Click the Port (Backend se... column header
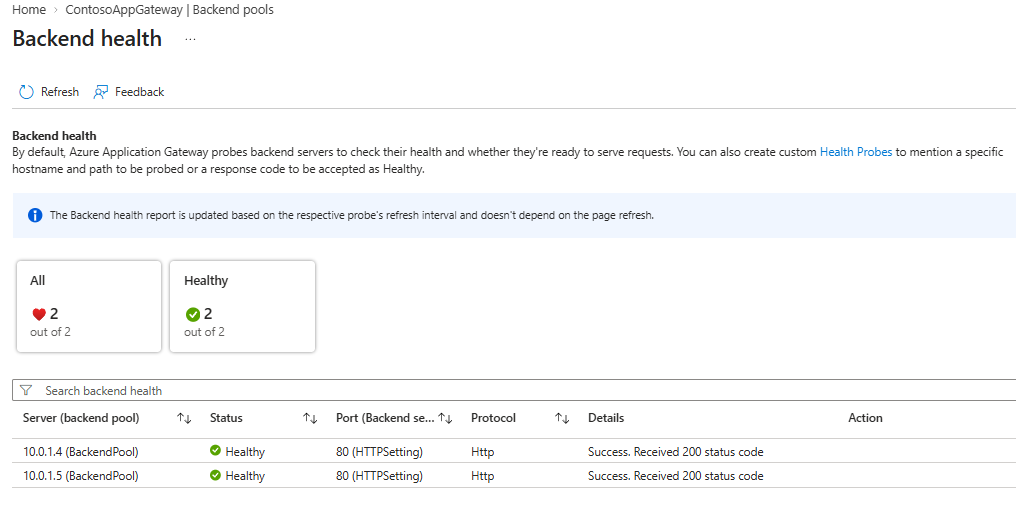Screen dimensions: 1016x520 385,418
